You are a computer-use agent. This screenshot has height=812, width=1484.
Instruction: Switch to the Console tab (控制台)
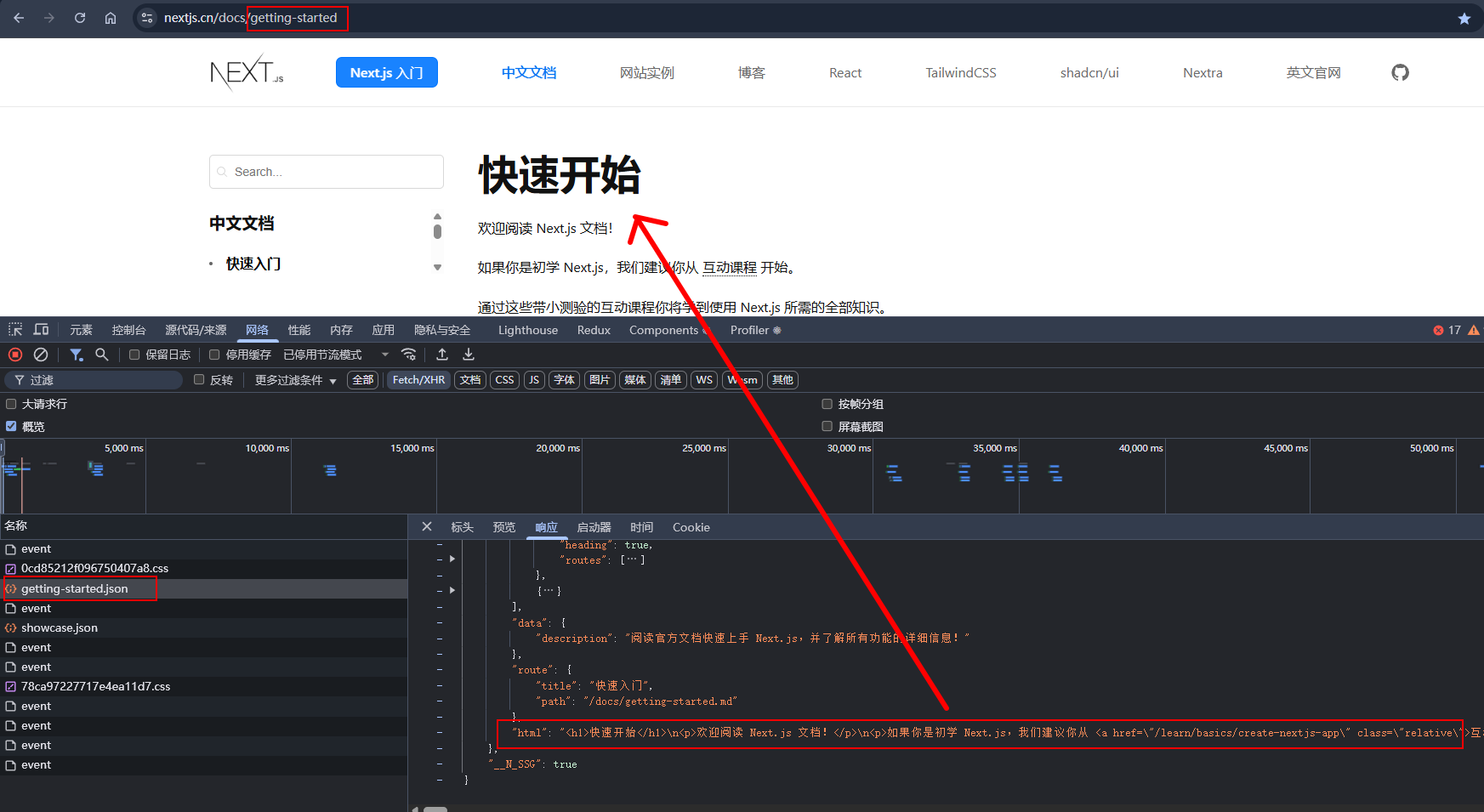point(128,330)
